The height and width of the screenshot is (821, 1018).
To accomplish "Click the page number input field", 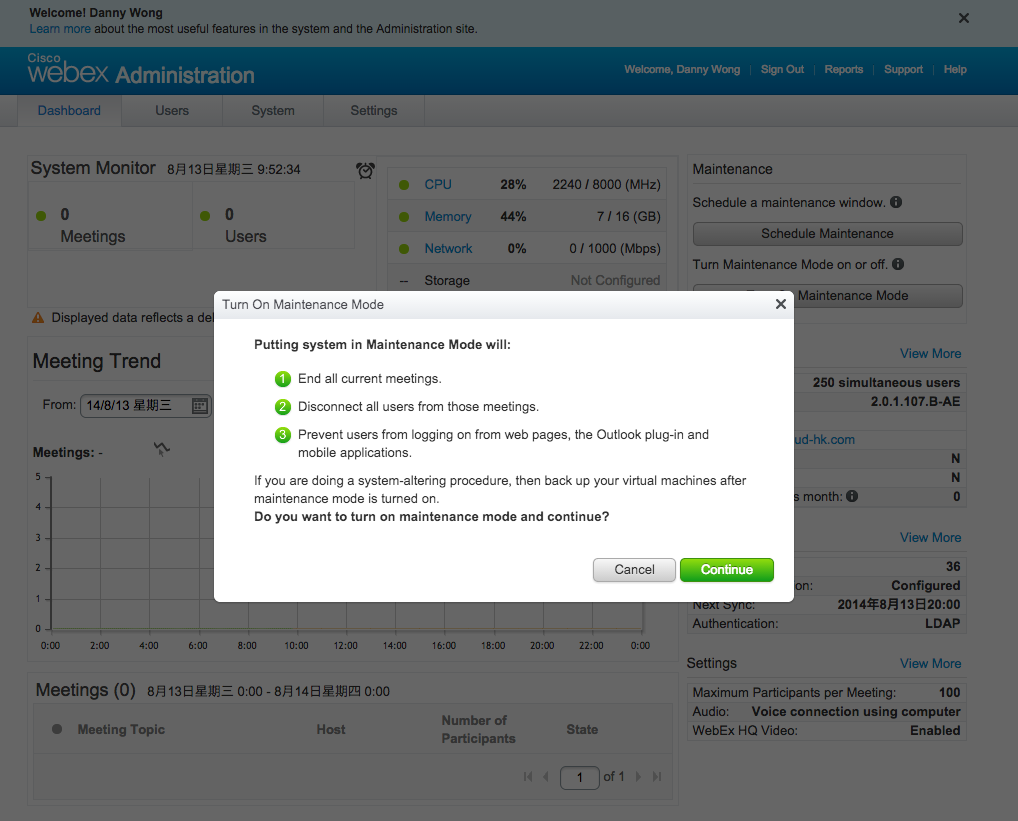I will coord(580,777).
